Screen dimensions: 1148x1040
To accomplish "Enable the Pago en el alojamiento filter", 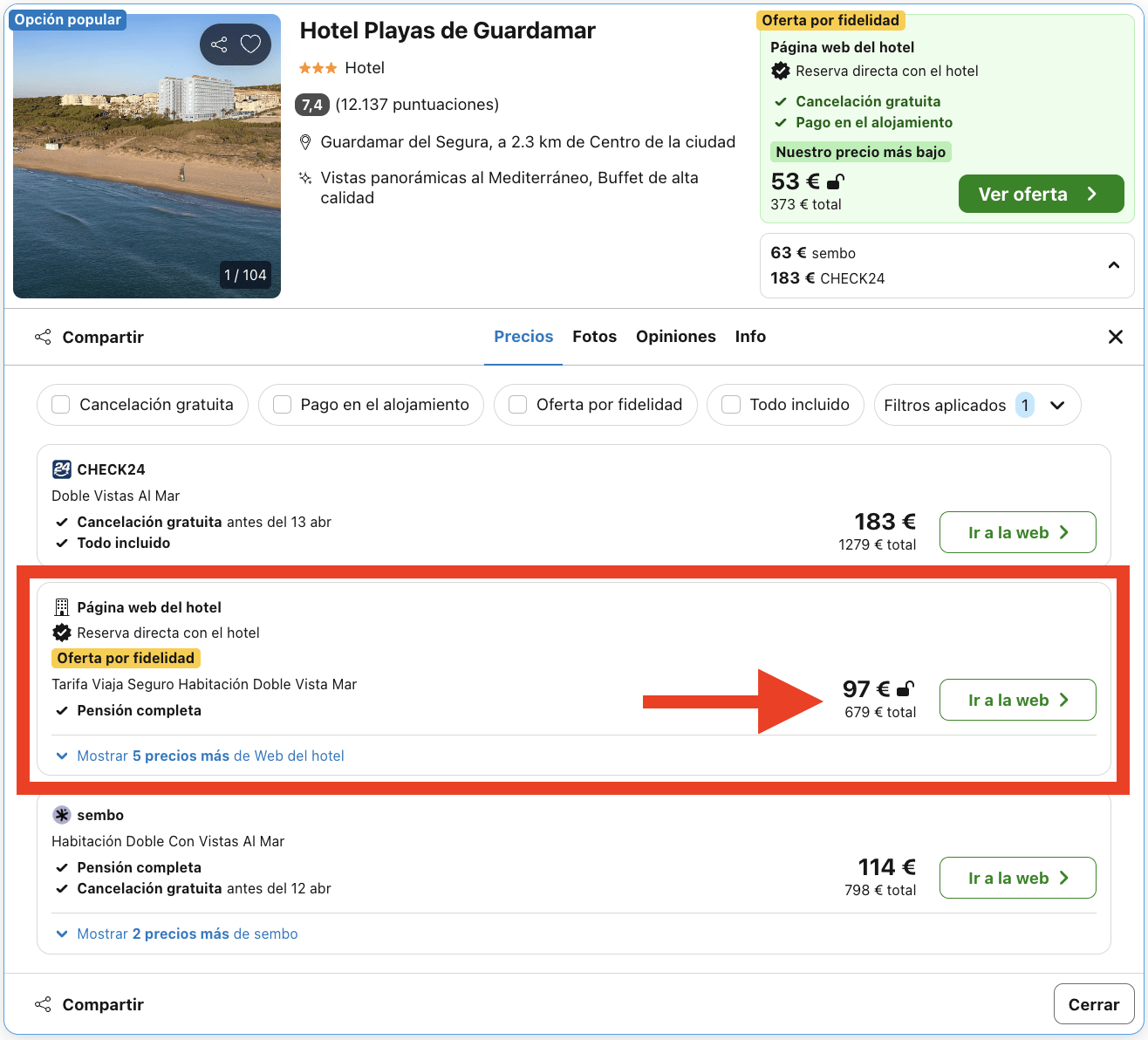I will point(282,405).
